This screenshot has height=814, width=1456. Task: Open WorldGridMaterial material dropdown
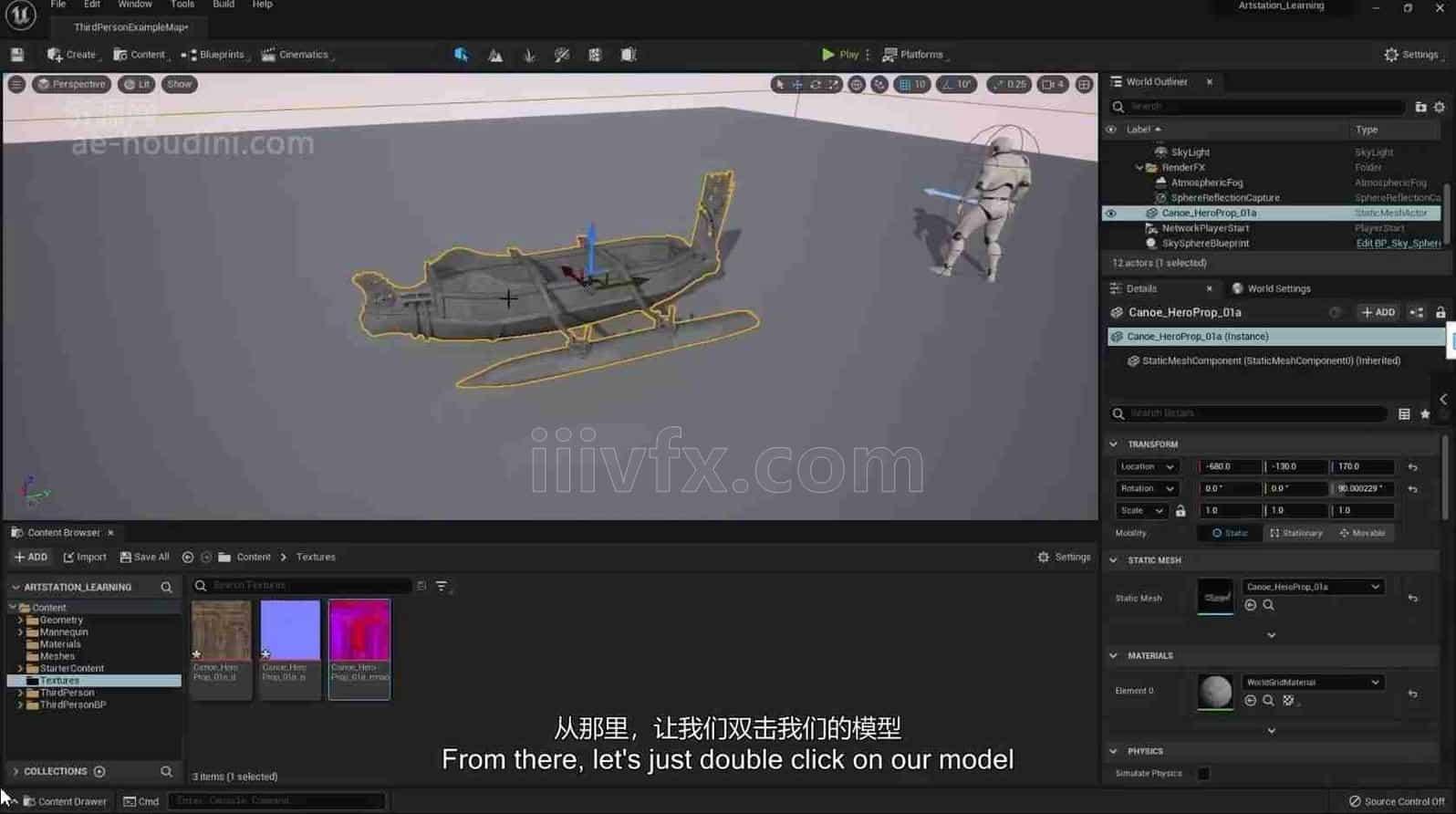click(1313, 683)
